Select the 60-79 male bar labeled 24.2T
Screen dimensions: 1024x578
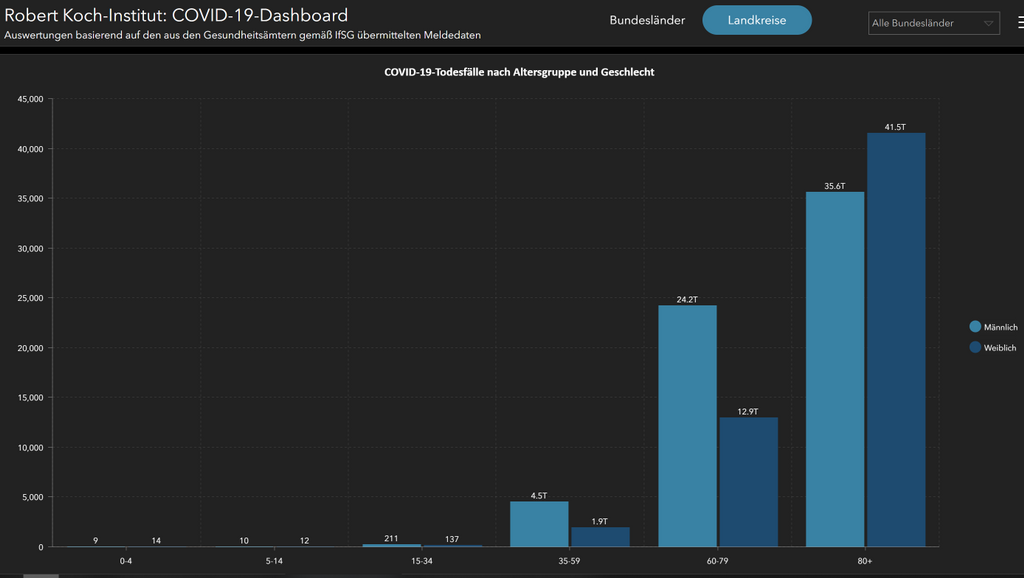pyautogui.click(x=687, y=426)
